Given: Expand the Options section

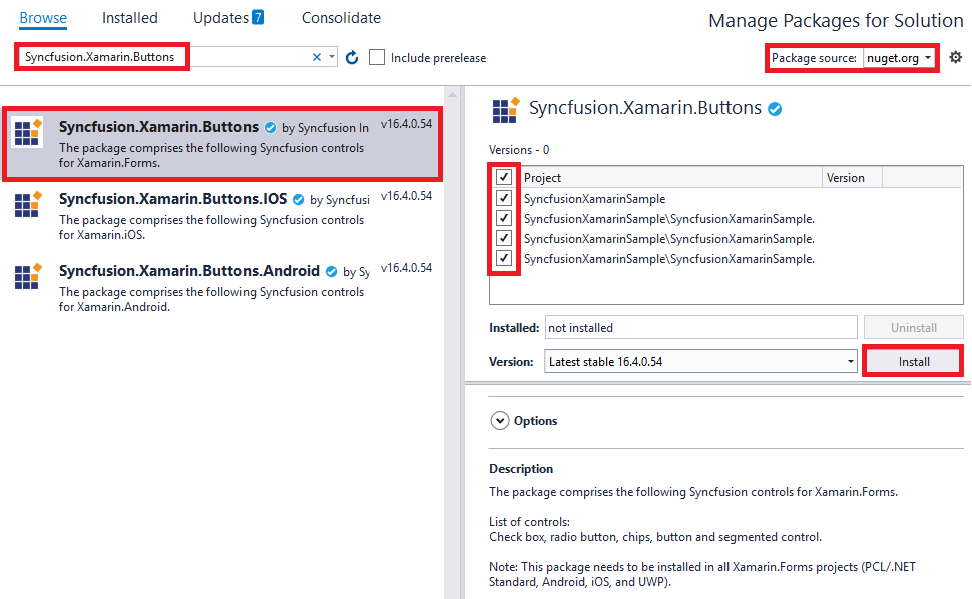Looking at the screenshot, I should [500, 421].
